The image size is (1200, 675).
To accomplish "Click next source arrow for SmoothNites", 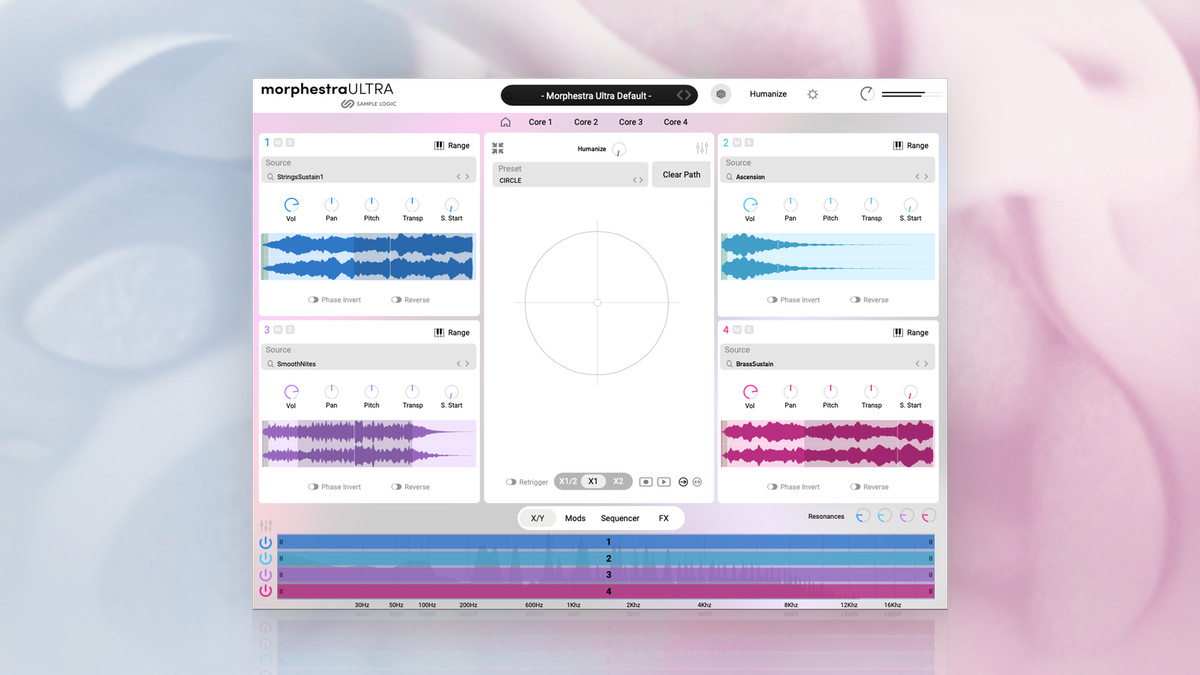I will click(467, 364).
